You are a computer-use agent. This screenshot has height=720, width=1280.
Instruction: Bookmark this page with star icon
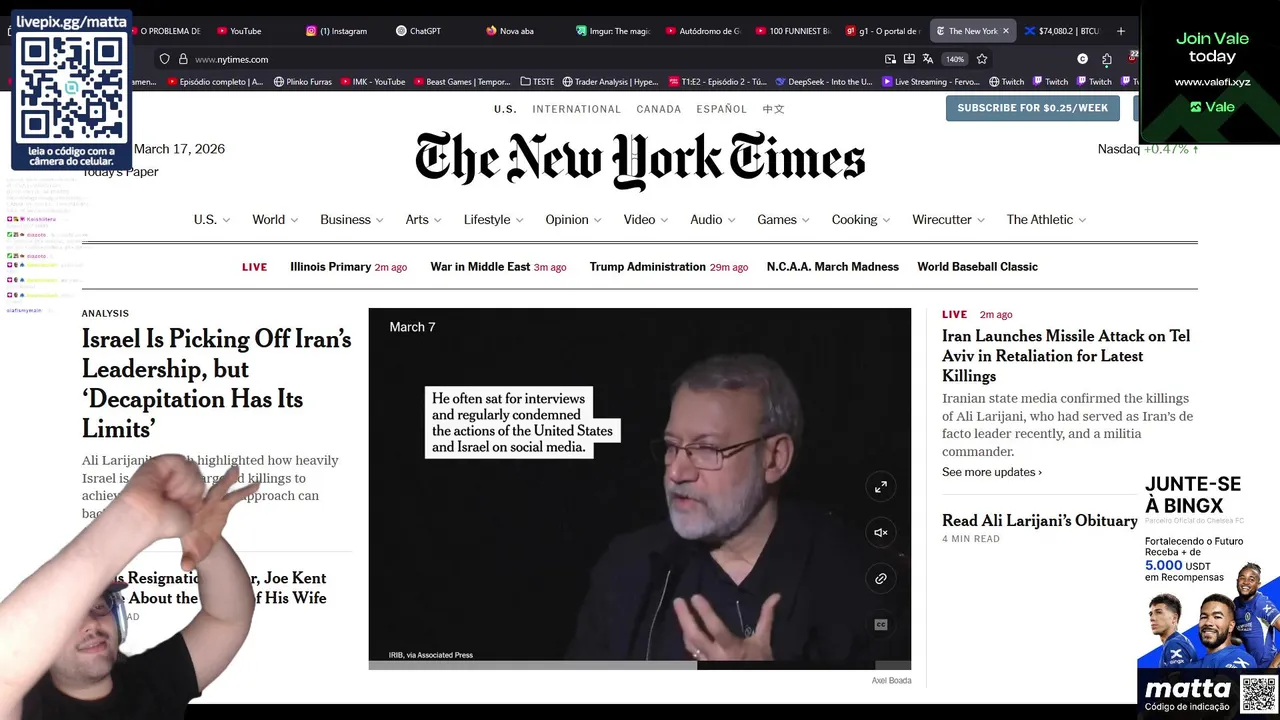click(x=982, y=59)
